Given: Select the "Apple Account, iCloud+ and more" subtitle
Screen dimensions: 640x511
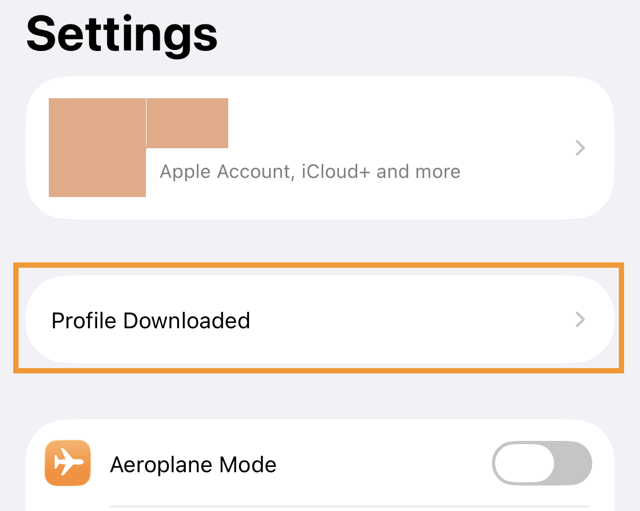Looking at the screenshot, I should pos(310,171).
